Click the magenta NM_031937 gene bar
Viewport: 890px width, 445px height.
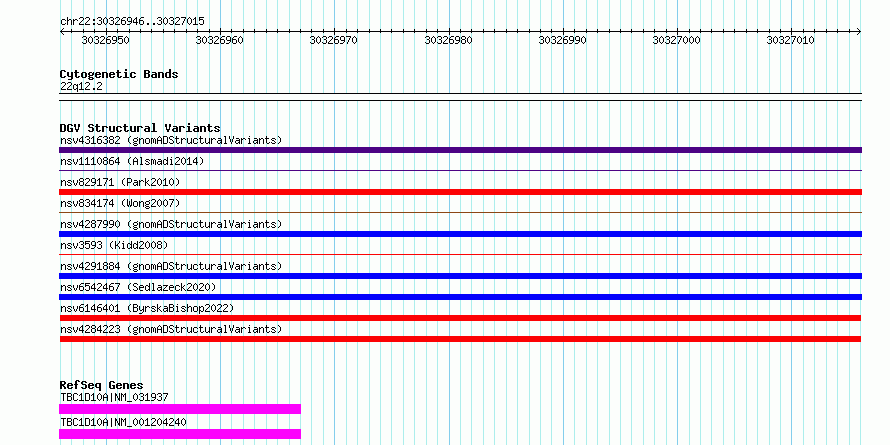pos(180,409)
